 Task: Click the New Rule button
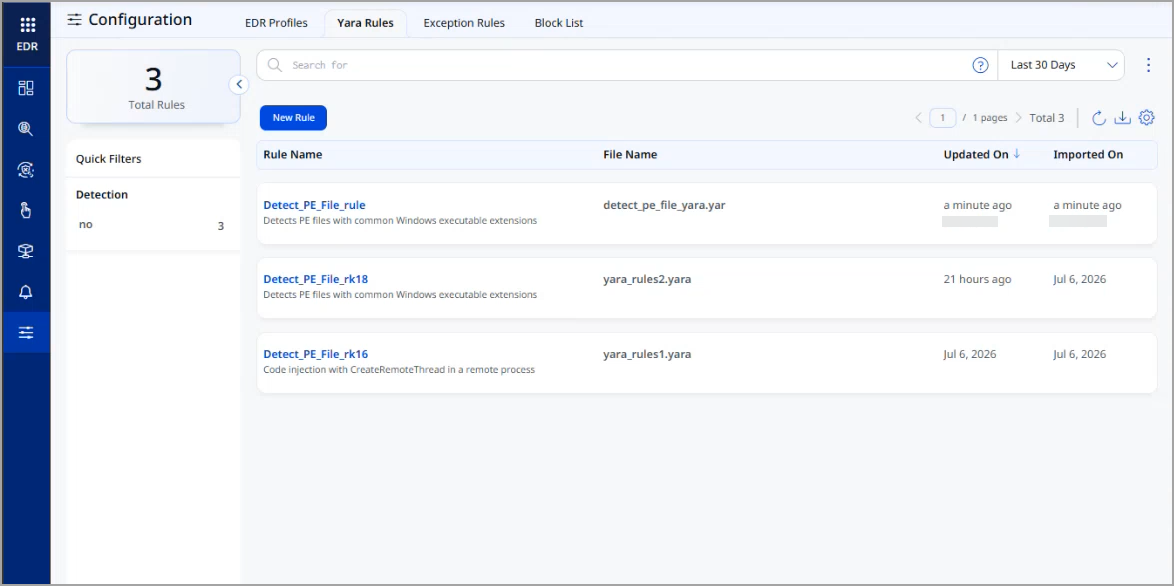(x=294, y=117)
